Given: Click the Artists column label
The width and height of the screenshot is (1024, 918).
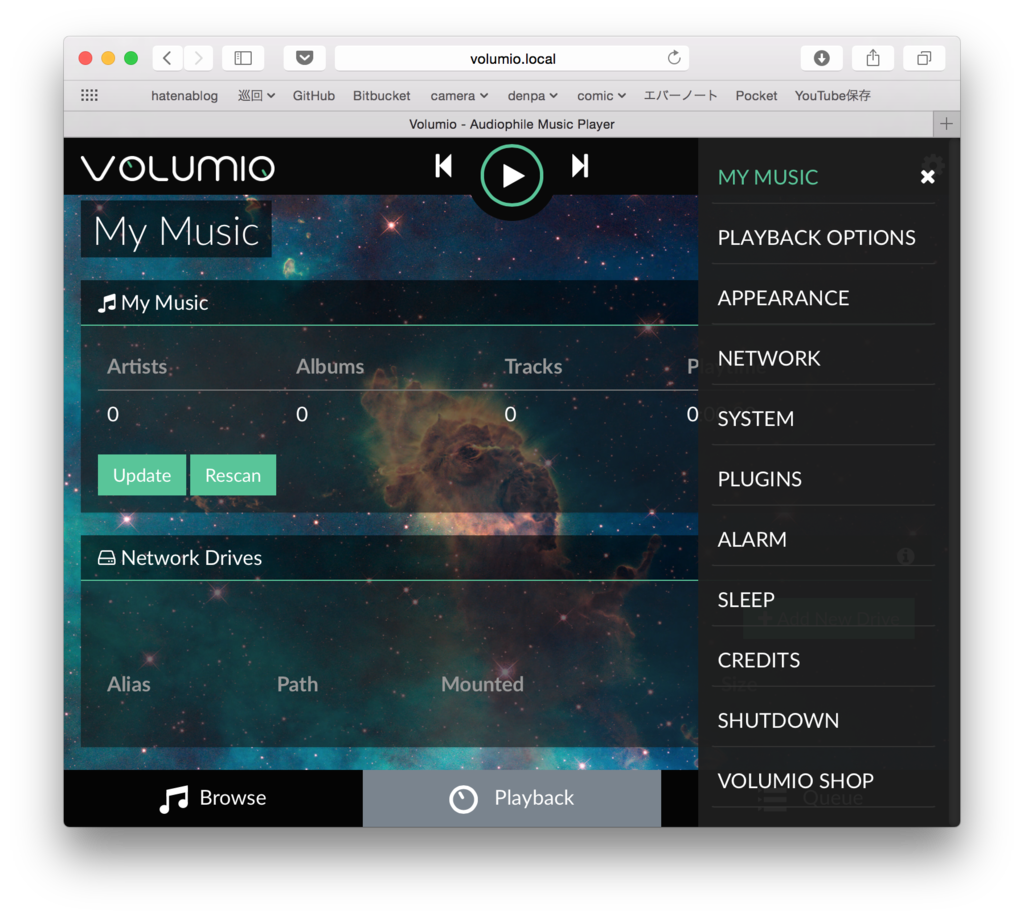Looking at the screenshot, I should [137, 366].
